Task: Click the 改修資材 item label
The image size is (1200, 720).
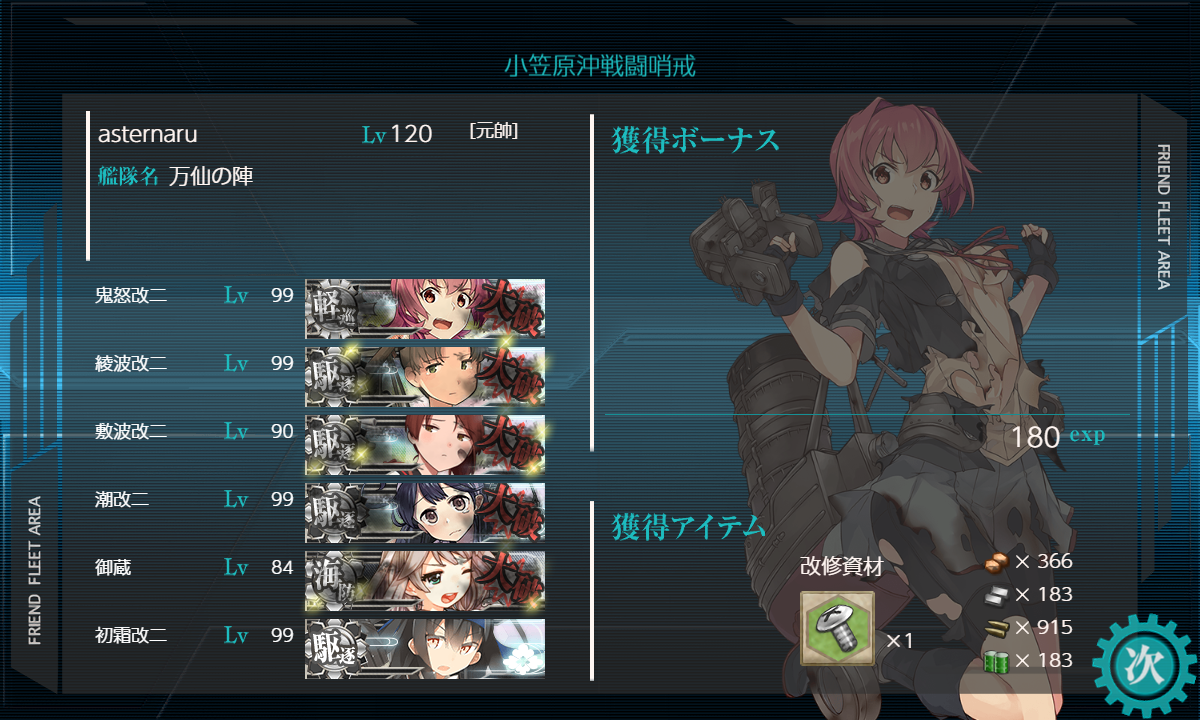Action: click(841, 567)
